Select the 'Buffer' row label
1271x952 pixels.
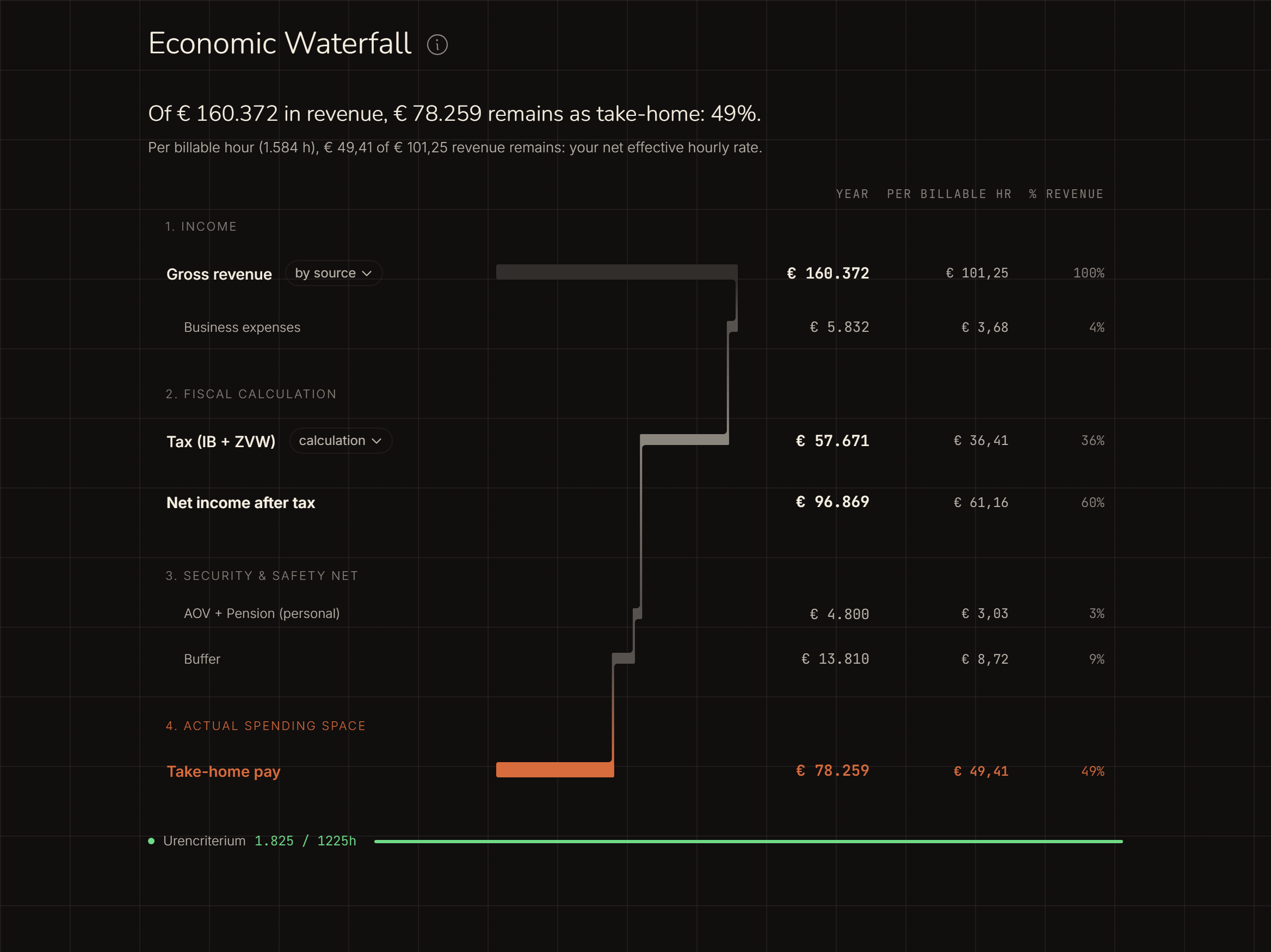click(x=202, y=659)
